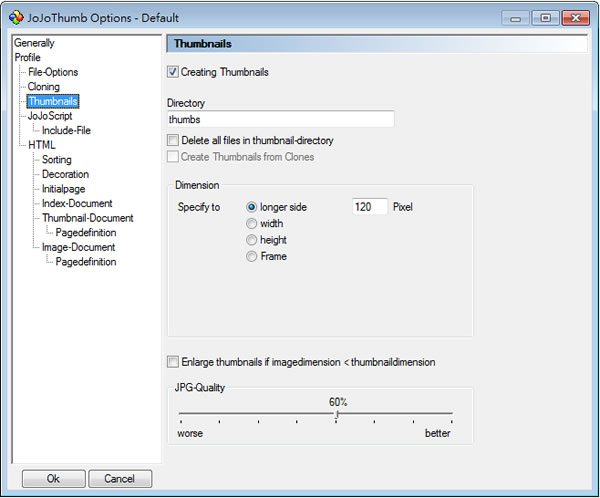Go to the Cloning options page
Viewport: 600px width, 498px height.
click(x=44, y=87)
